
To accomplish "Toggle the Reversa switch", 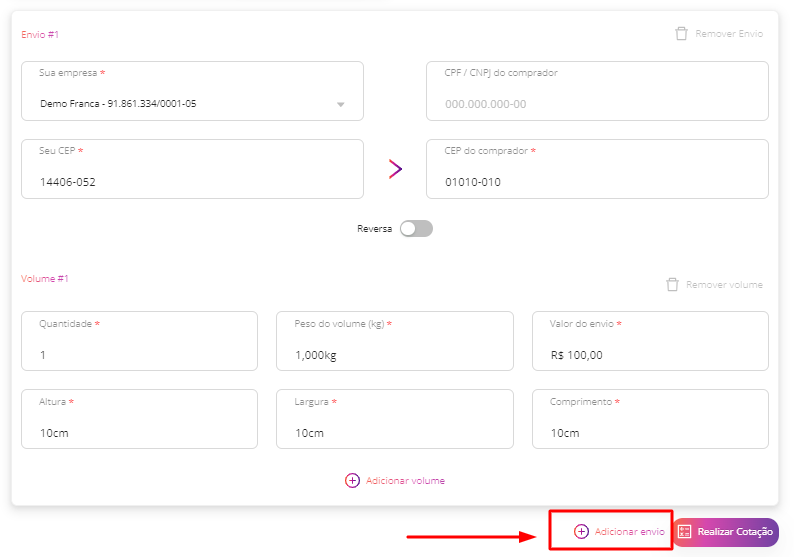I will [416, 228].
